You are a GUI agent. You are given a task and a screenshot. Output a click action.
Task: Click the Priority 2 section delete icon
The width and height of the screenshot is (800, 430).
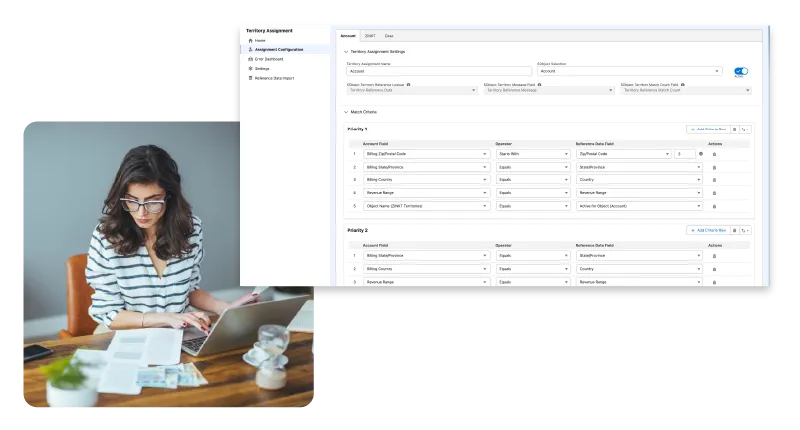click(x=735, y=230)
